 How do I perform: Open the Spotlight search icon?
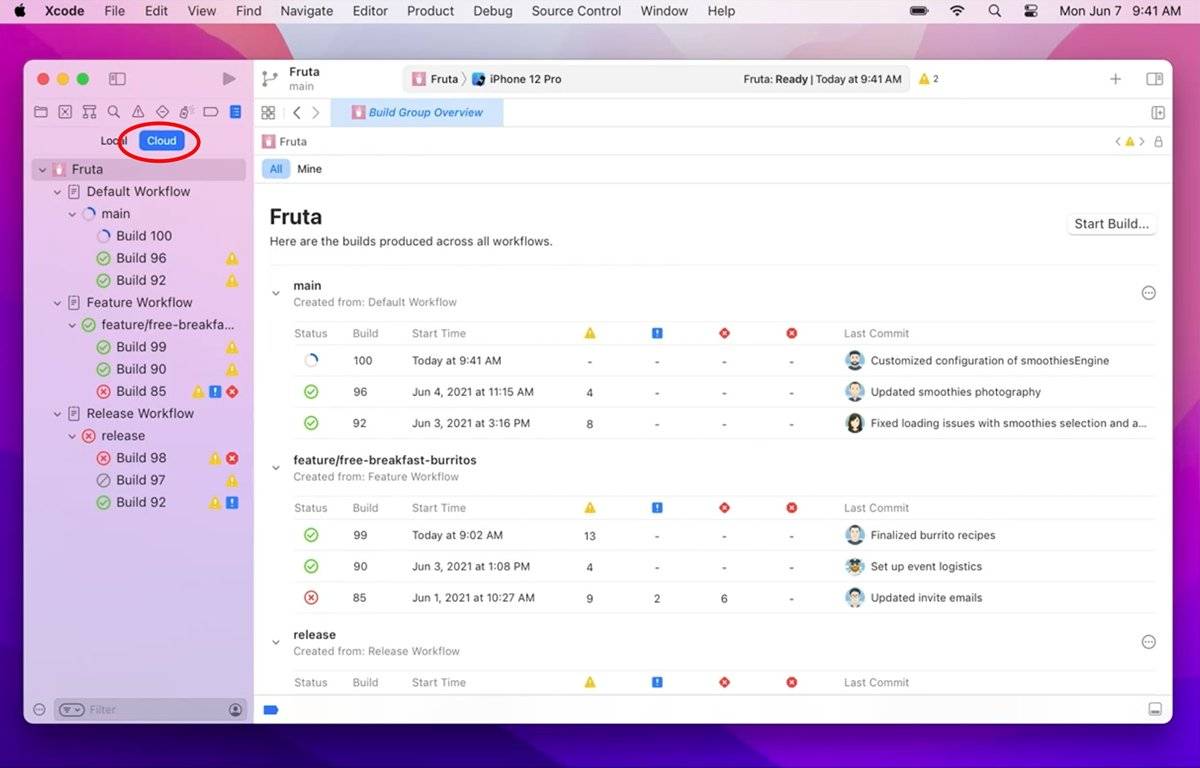pos(994,11)
